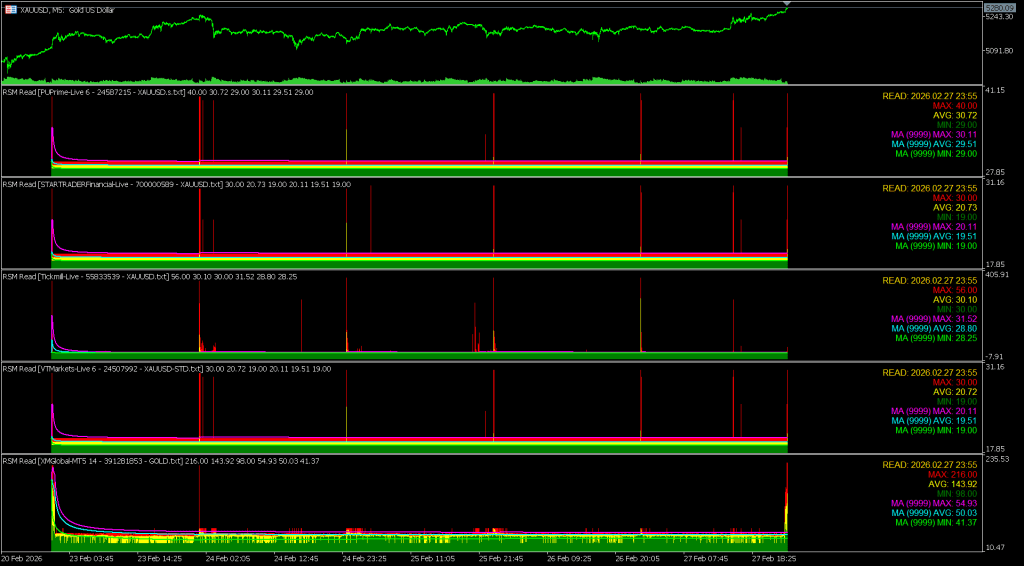This screenshot has height=566, width=1024.
Task: Click the AVG: 30.72 yellow label
Action: pos(955,115)
